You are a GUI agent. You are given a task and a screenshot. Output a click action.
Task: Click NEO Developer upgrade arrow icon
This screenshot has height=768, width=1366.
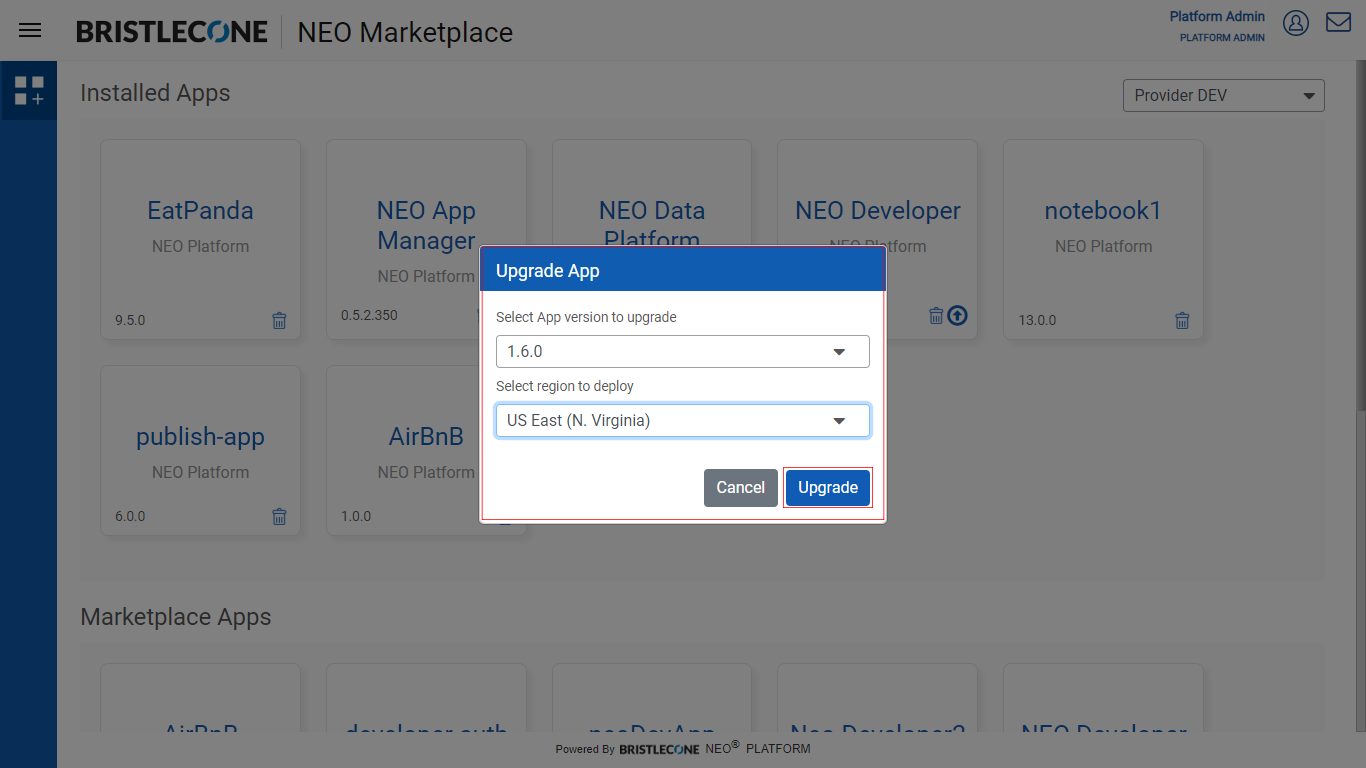point(957,316)
